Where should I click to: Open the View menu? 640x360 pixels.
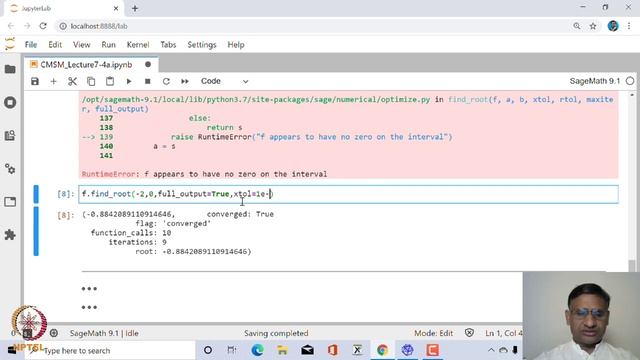[x=82, y=44]
